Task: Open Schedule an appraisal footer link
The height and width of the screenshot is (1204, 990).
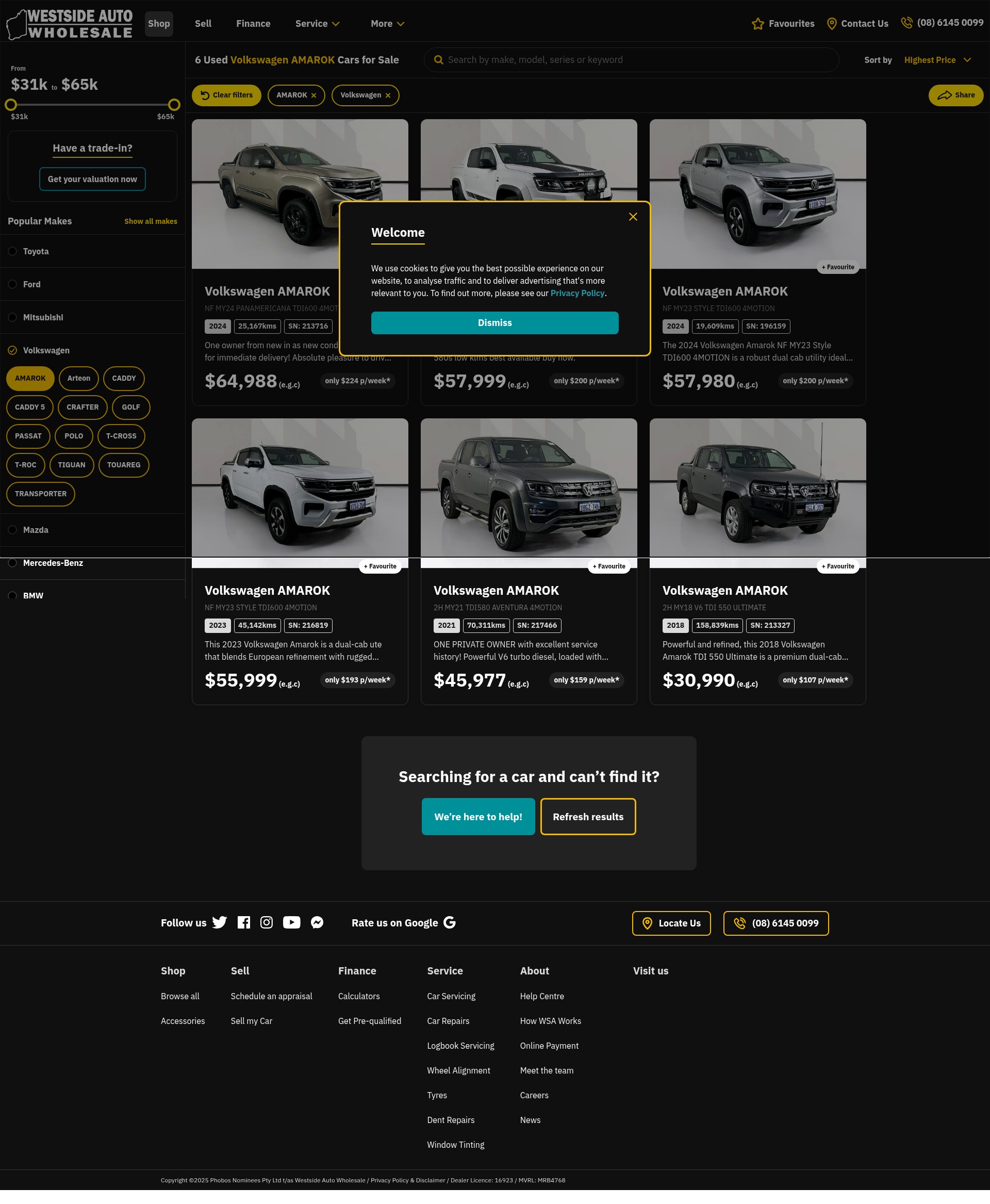Action: [x=271, y=996]
